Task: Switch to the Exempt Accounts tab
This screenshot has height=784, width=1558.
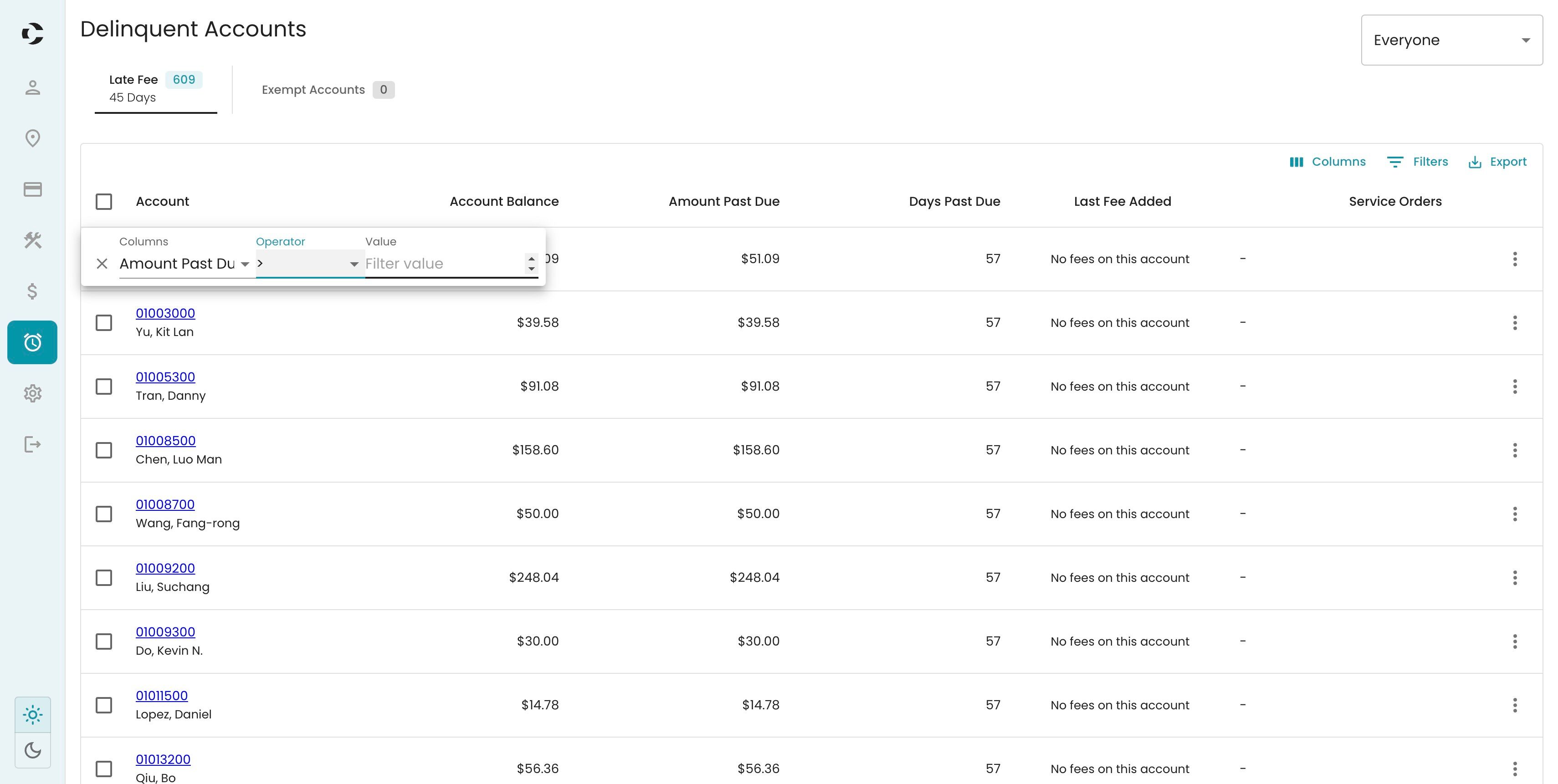Action: [328, 89]
